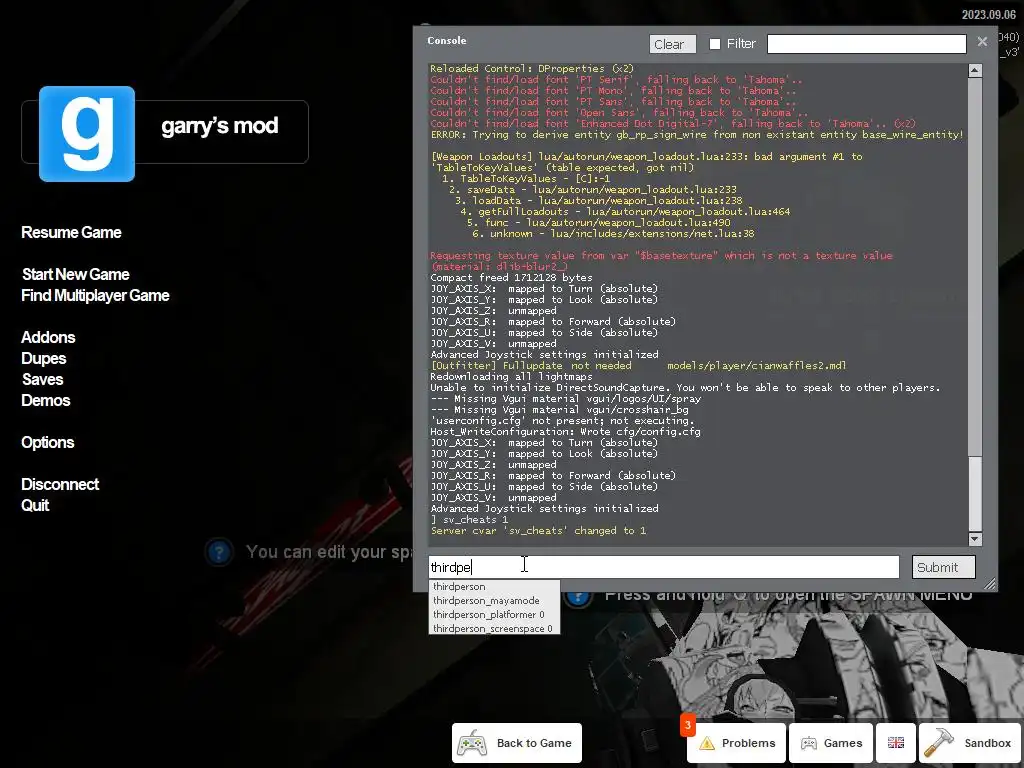The image size is (1024, 768).
Task: Click the Console resize grip corner
Action: point(990,584)
